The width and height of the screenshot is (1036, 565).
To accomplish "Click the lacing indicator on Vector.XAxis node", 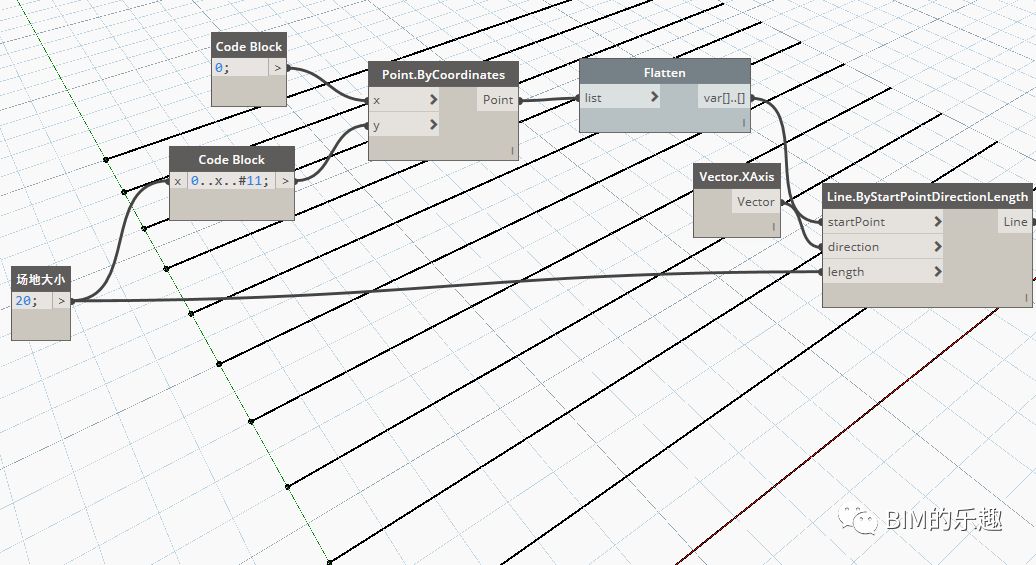I will (x=774, y=227).
